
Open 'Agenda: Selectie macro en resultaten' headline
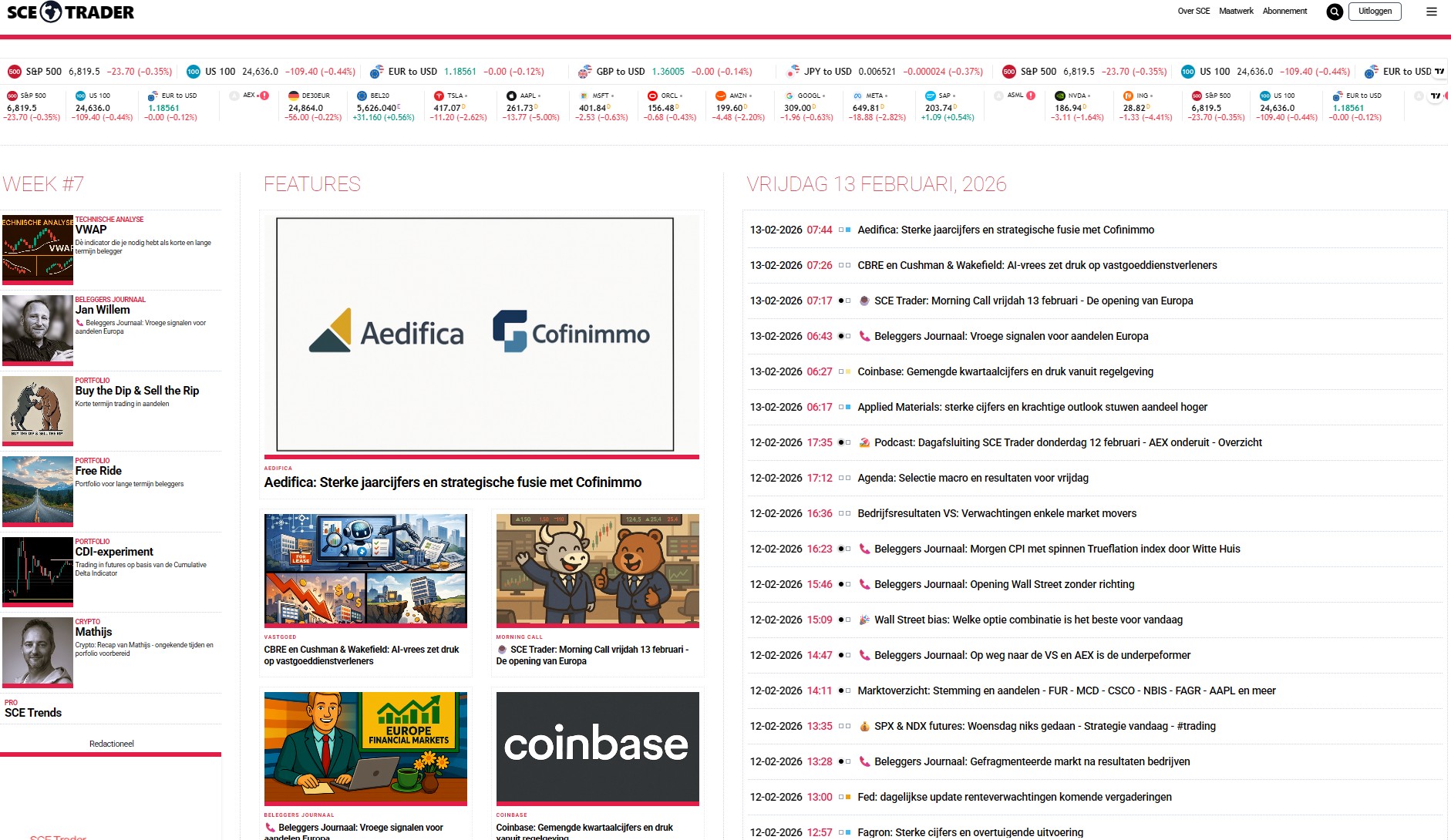[x=973, y=478]
